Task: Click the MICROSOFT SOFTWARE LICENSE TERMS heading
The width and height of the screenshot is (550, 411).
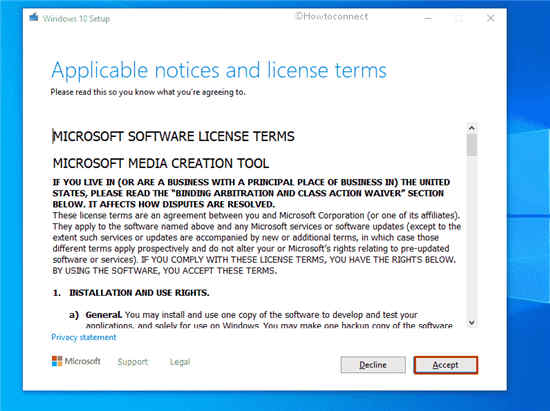Action: tap(174, 136)
